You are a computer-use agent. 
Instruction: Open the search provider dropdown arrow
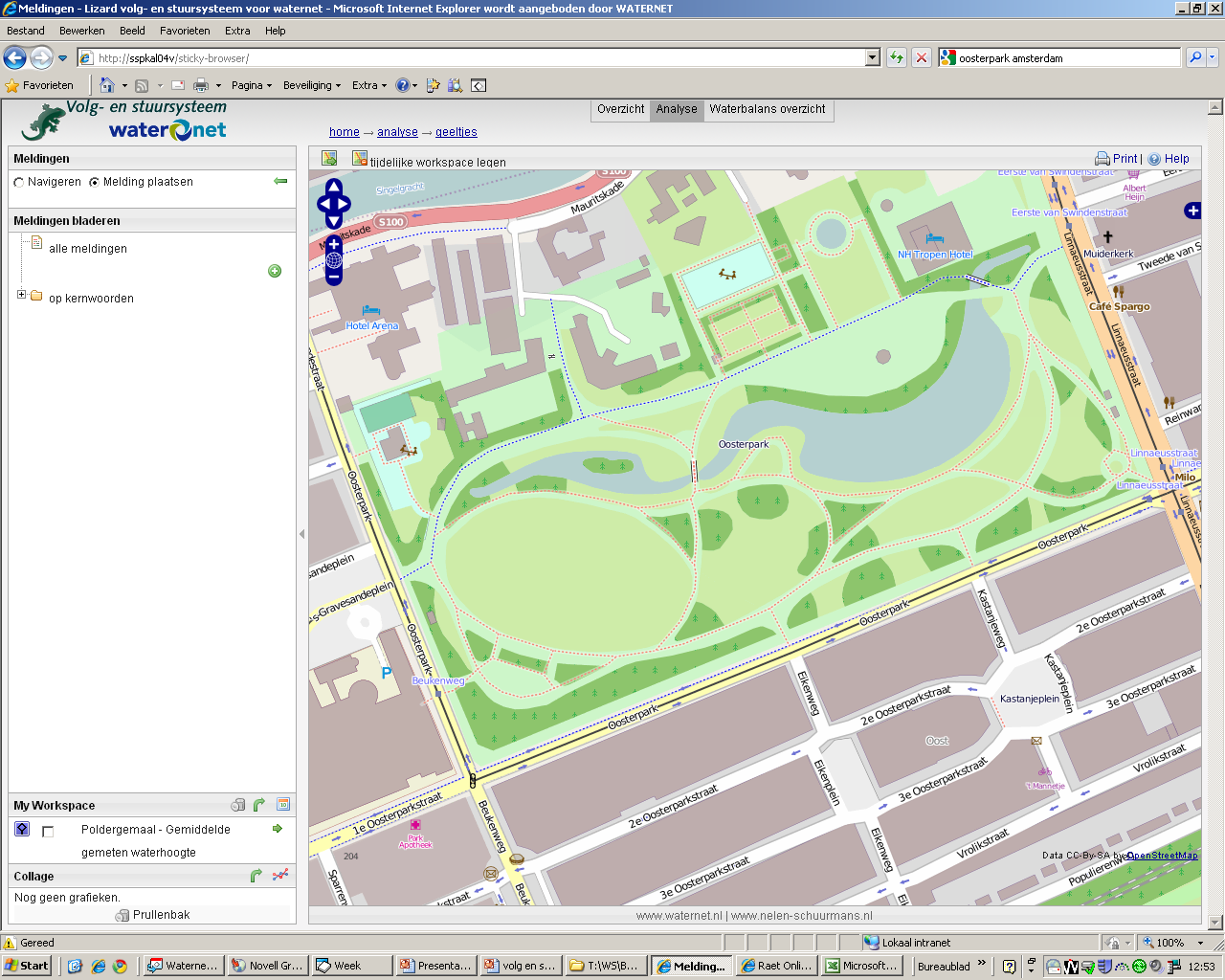(1213, 58)
